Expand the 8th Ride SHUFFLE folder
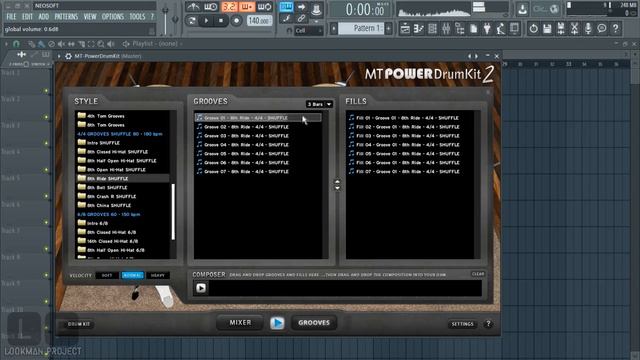This screenshot has height=360, width=640. pyautogui.click(x=122, y=178)
